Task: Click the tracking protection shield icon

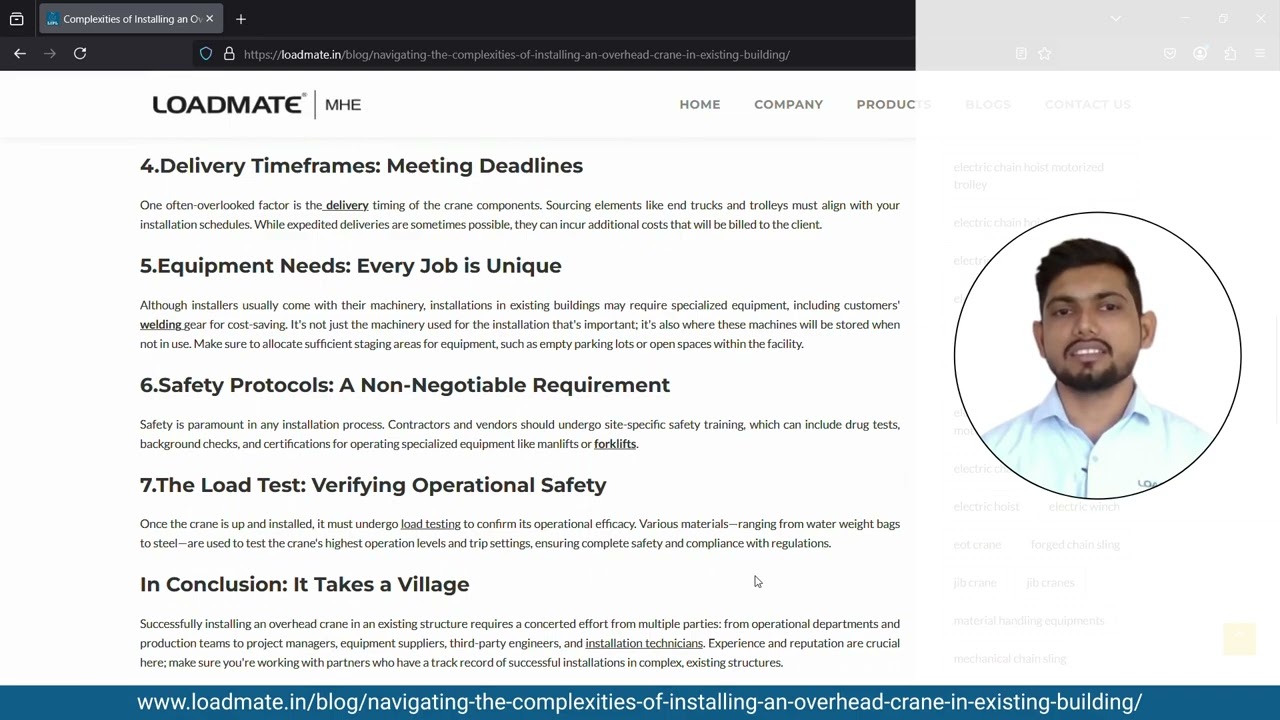Action: [206, 54]
